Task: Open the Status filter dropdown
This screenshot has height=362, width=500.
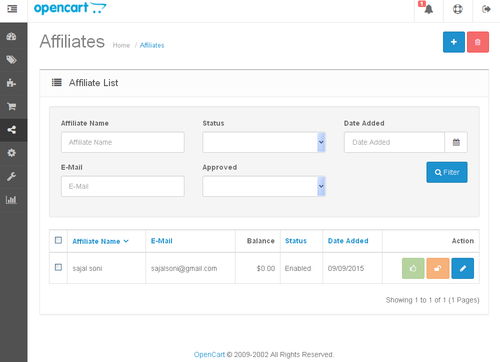Action: tap(264, 142)
